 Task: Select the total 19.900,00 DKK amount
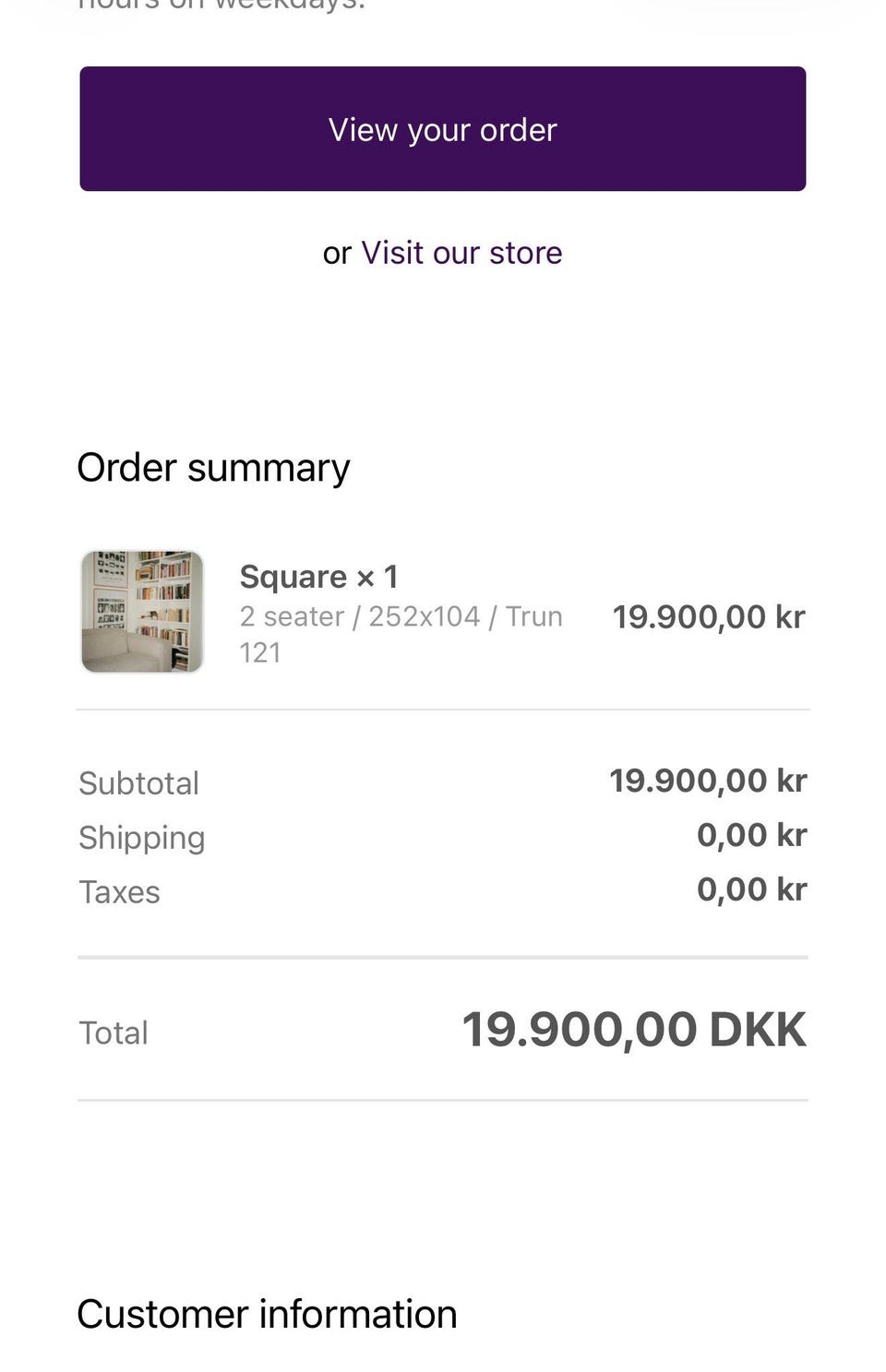point(634,1030)
